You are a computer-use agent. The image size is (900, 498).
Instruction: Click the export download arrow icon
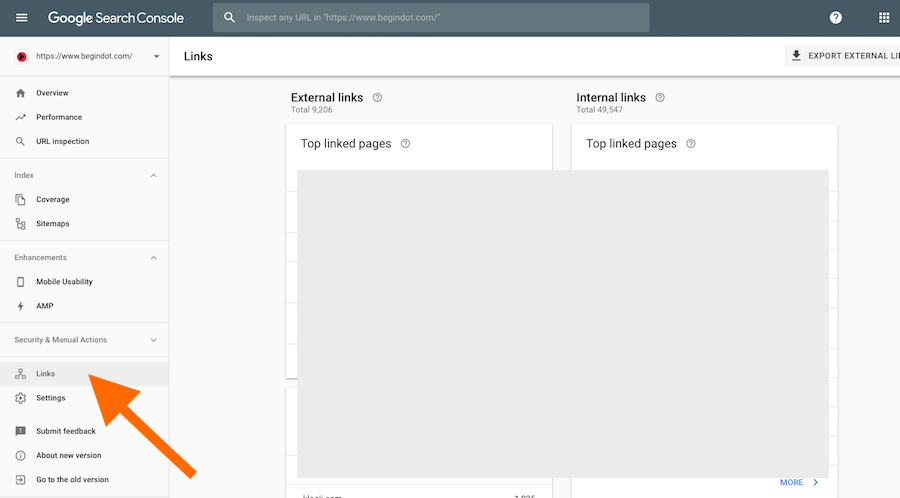click(796, 56)
